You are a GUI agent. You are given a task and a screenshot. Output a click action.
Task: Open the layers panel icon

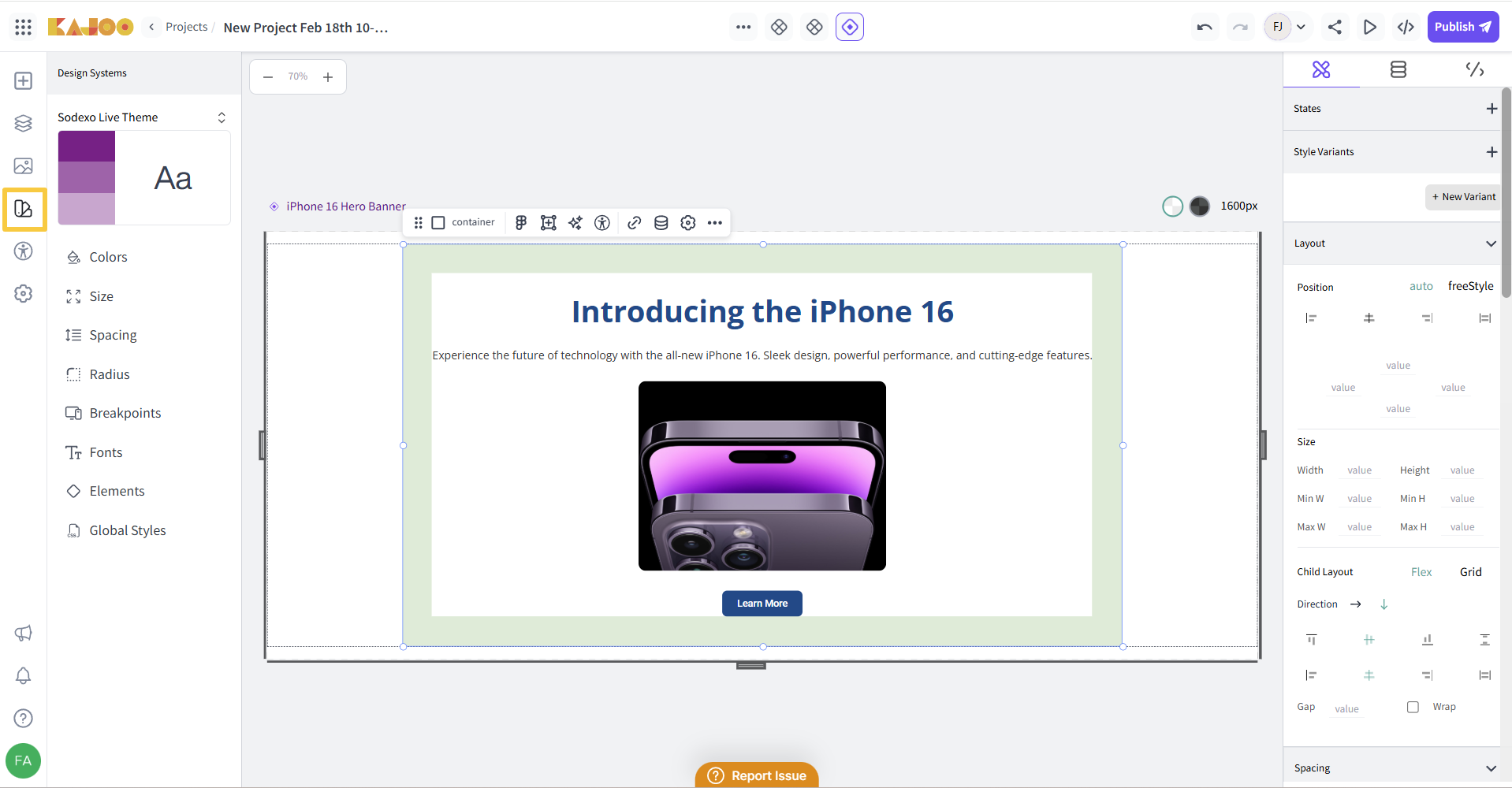(24, 124)
